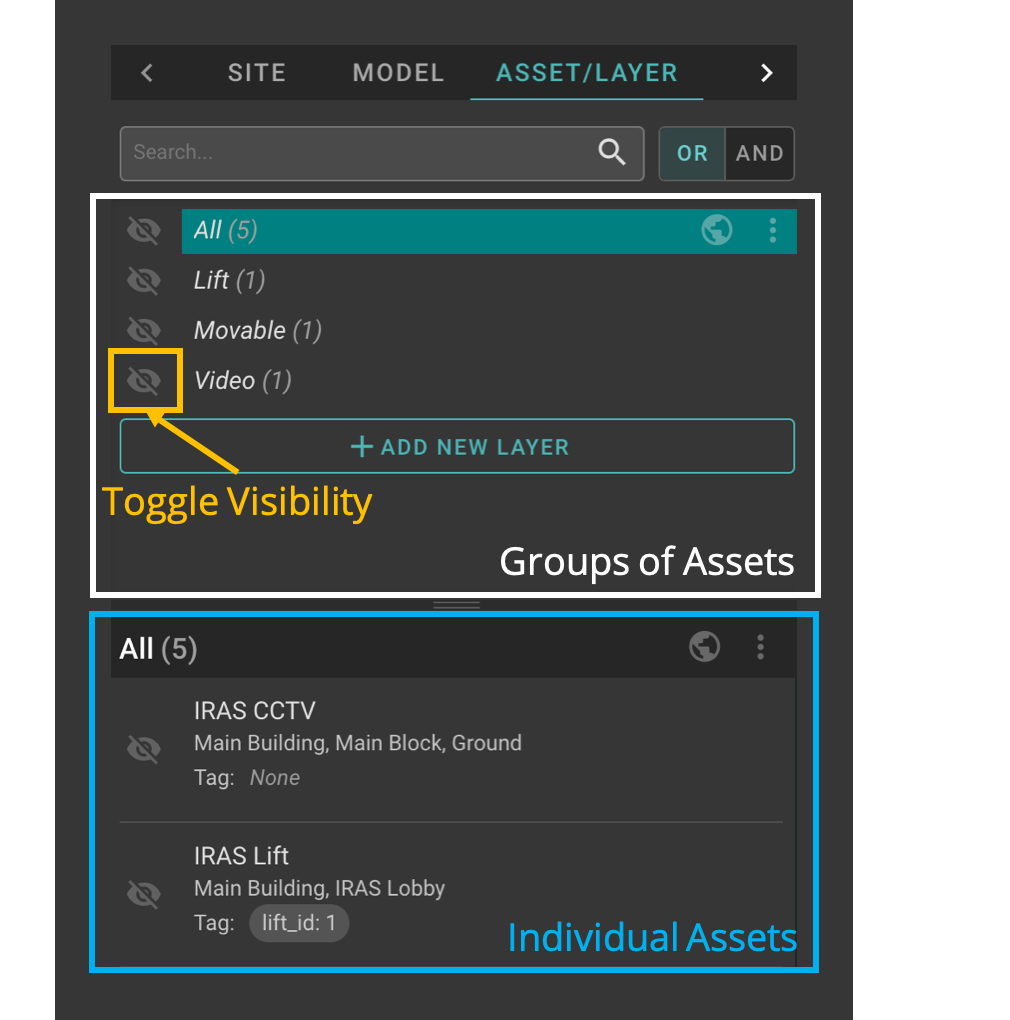Image resolution: width=1010 pixels, height=1020 pixels.
Task: Click the search magnifier icon
Action: click(612, 152)
